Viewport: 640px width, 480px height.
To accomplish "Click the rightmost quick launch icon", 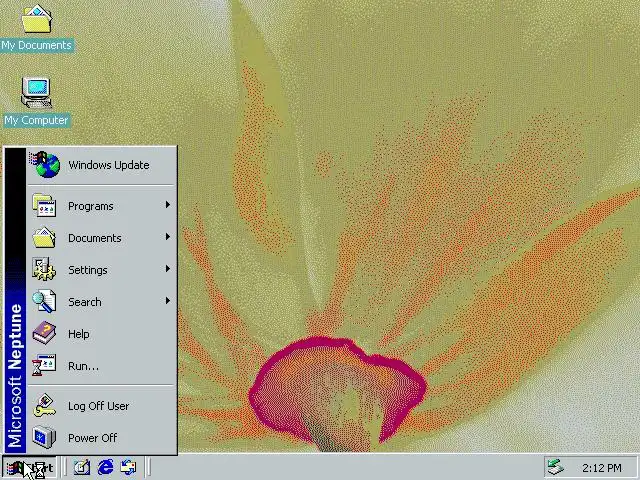I will (x=129, y=467).
